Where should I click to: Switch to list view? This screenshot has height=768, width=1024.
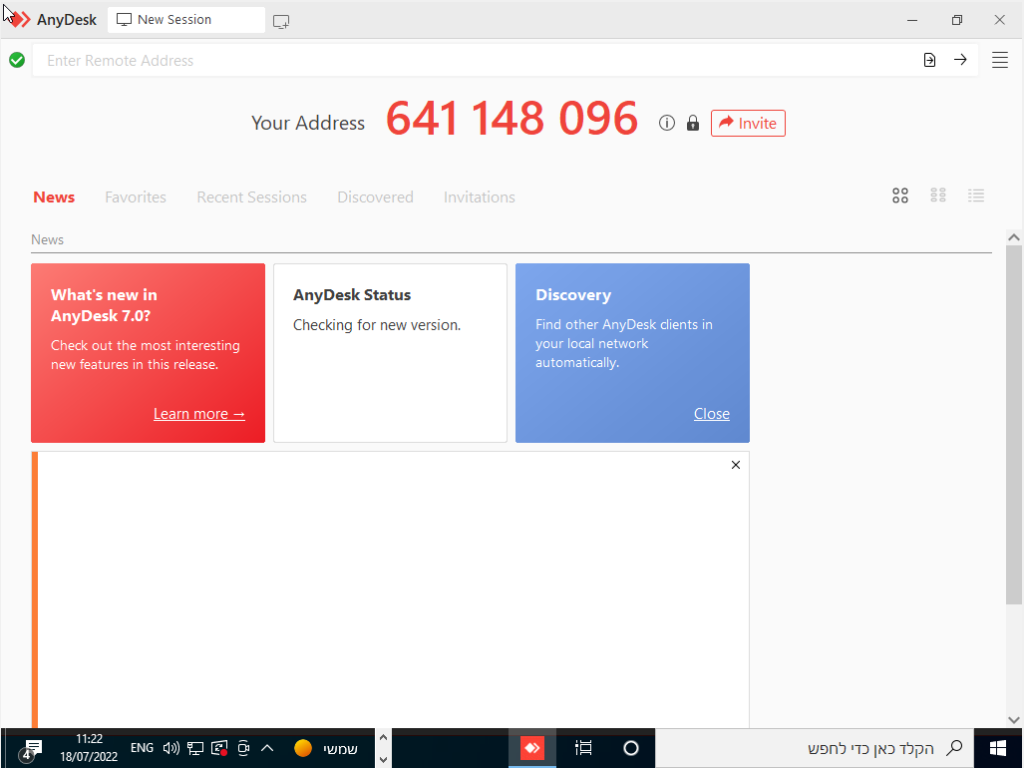(976, 195)
